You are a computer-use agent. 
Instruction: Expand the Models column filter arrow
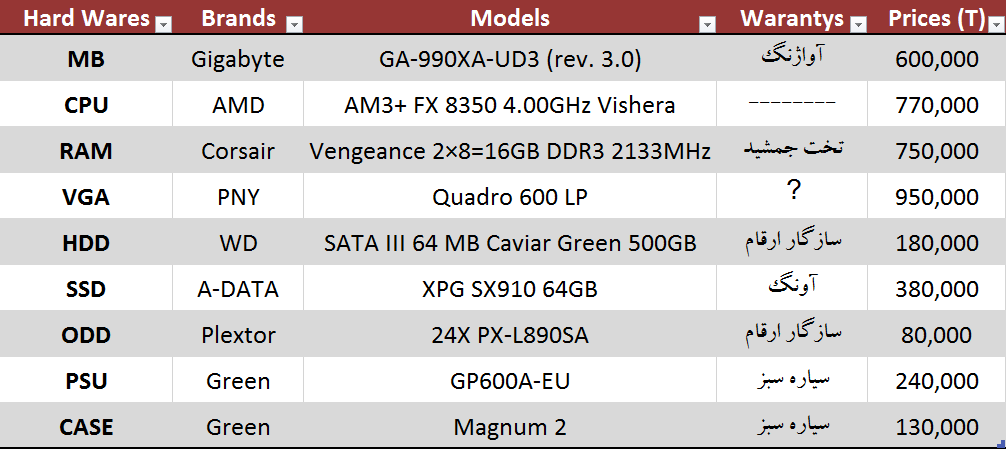coord(707,24)
